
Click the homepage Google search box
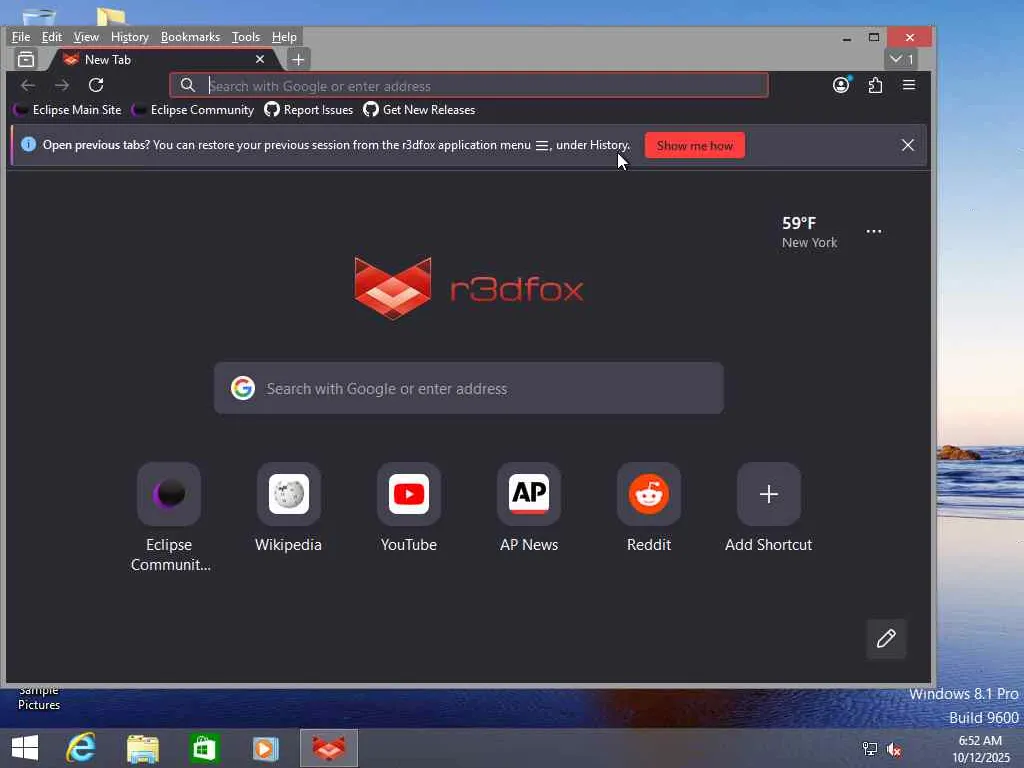[469, 389]
